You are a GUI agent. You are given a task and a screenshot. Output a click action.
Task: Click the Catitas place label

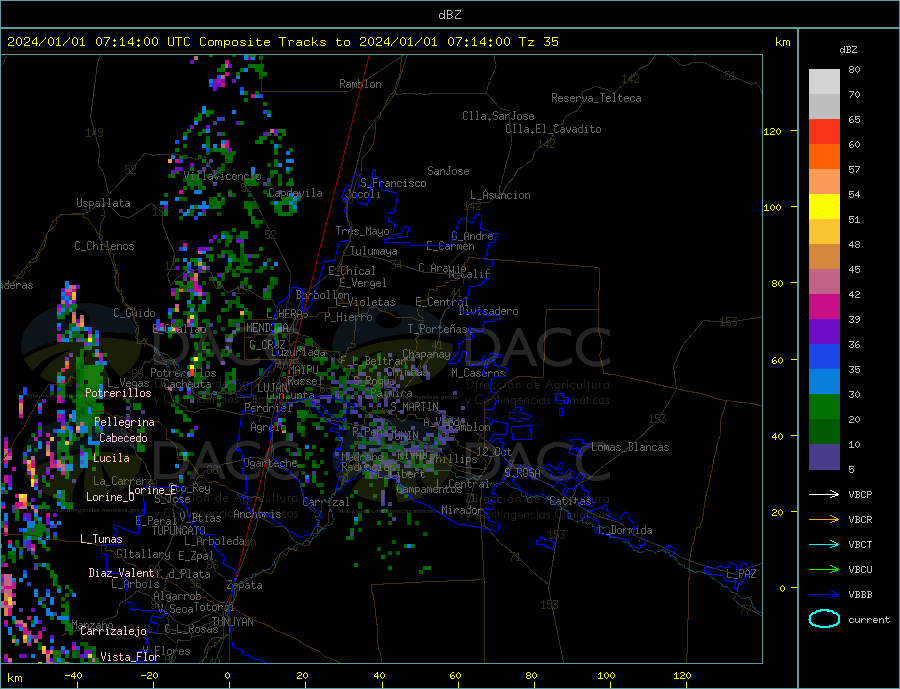coord(570,501)
